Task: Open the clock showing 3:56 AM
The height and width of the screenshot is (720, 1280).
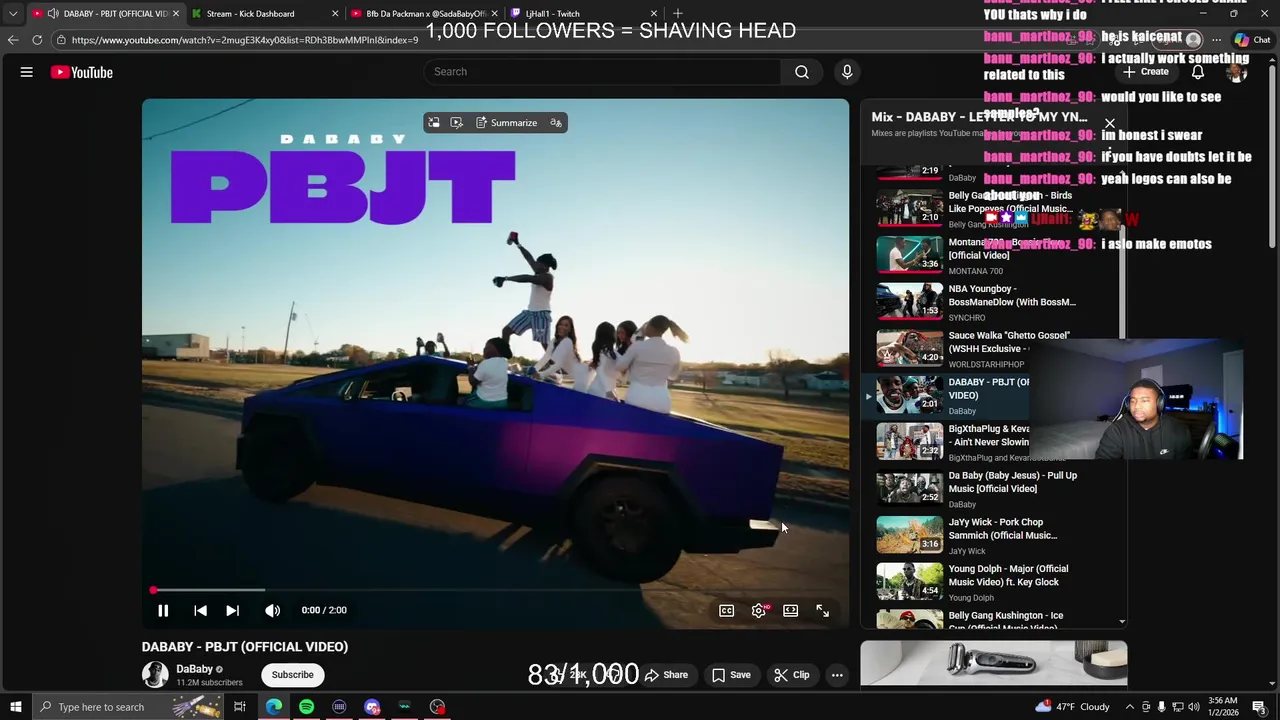Action: point(1222,707)
